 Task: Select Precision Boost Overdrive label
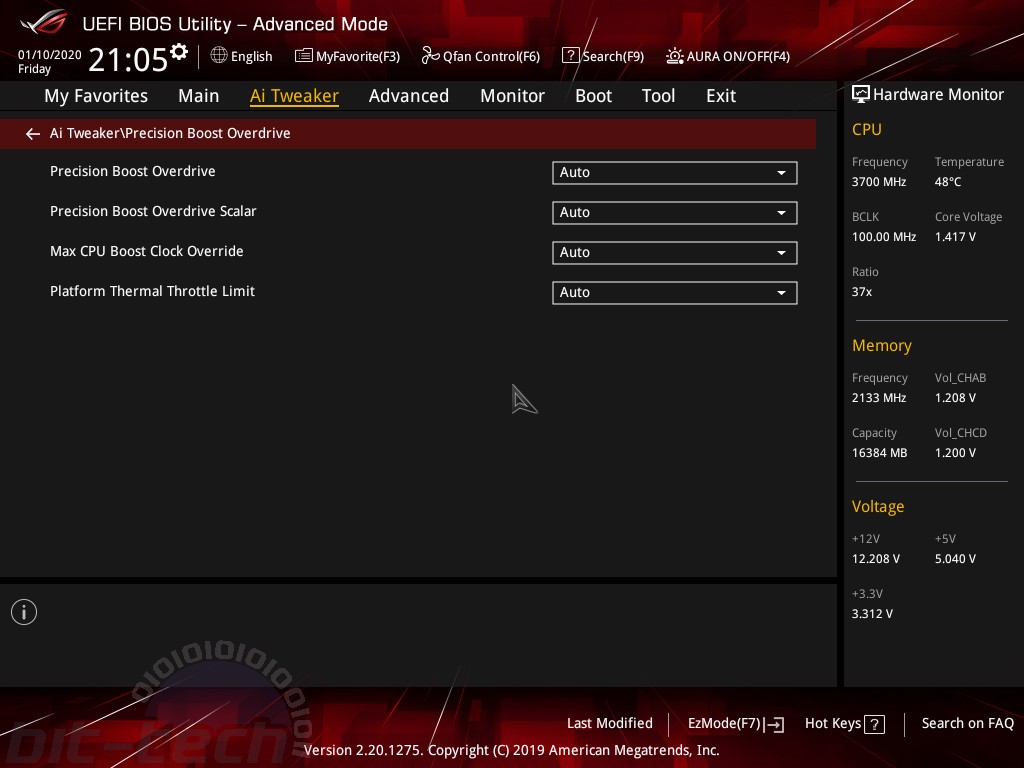coord(133,171)
